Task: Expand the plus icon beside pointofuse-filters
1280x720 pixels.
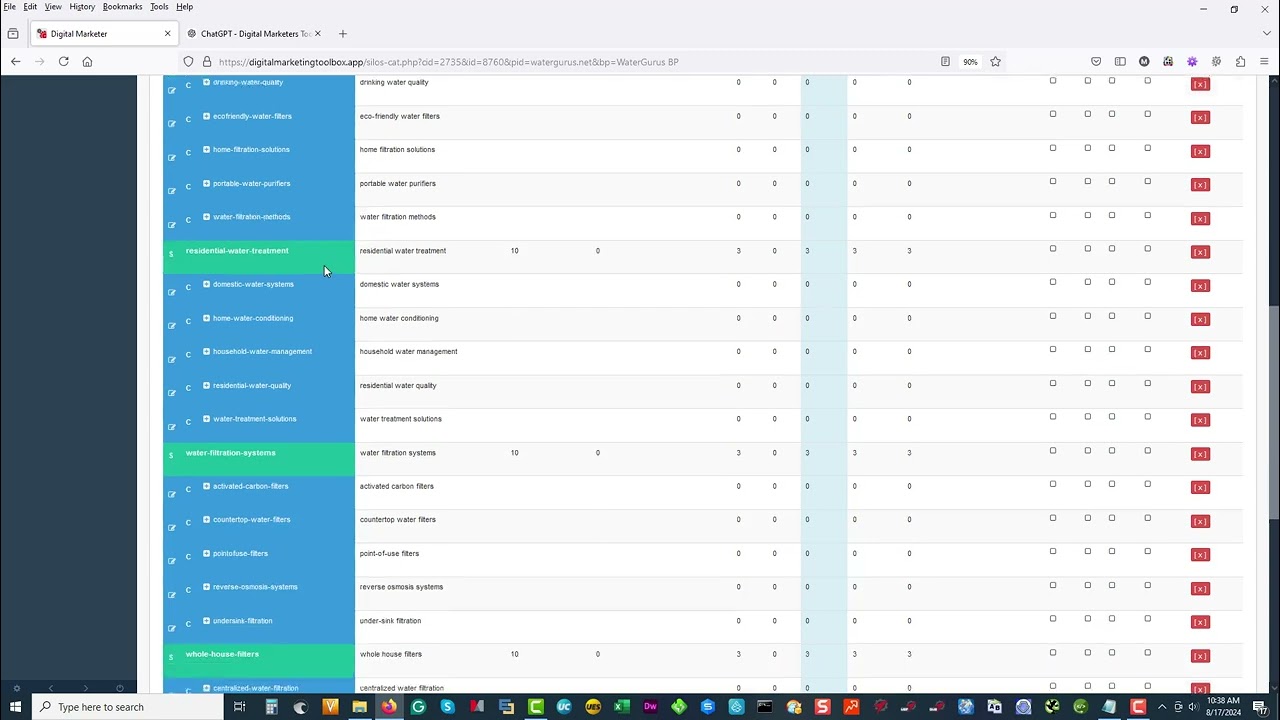Action: 206,553
